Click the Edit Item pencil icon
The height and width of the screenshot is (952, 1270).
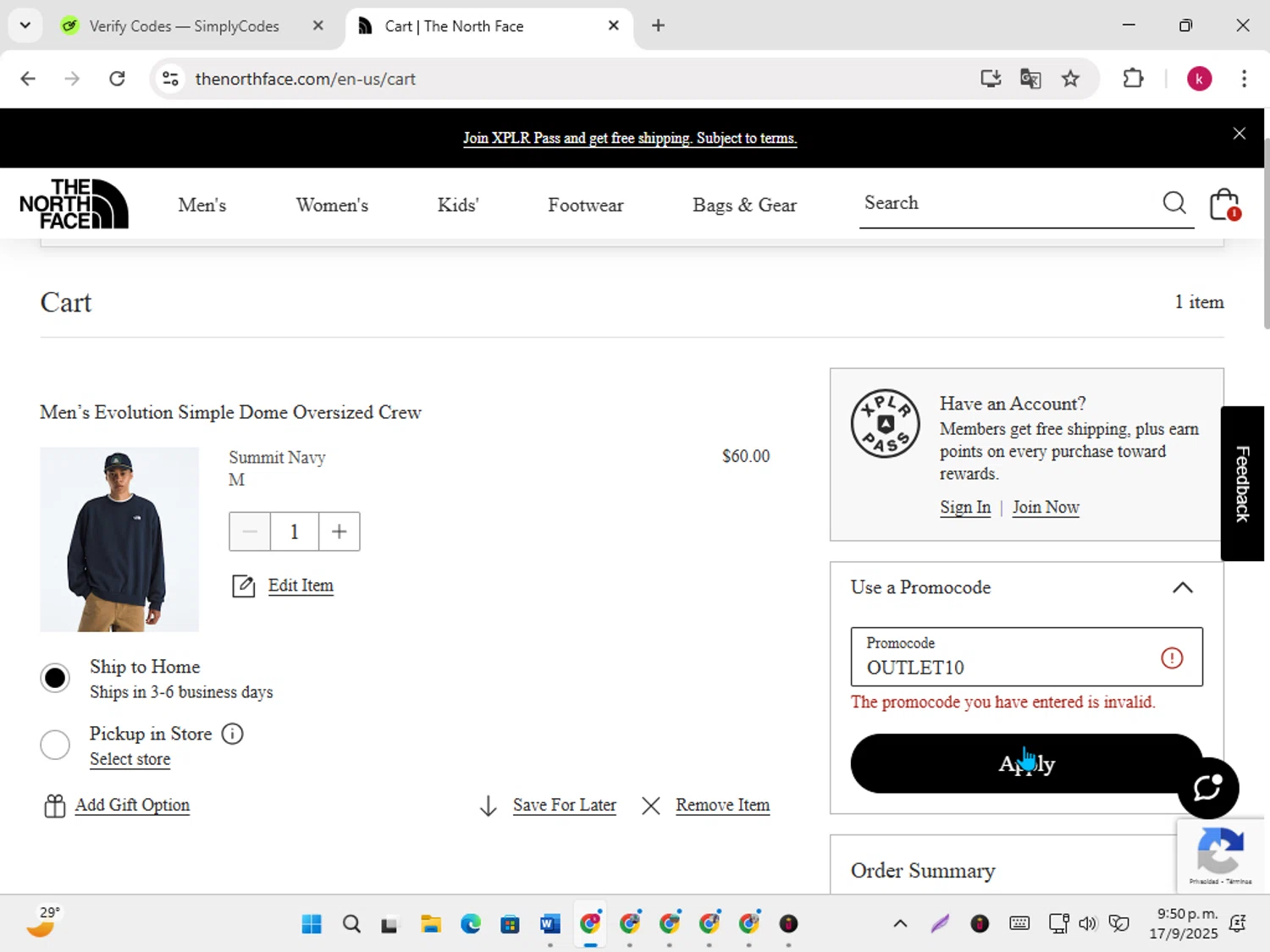[244, 586]
